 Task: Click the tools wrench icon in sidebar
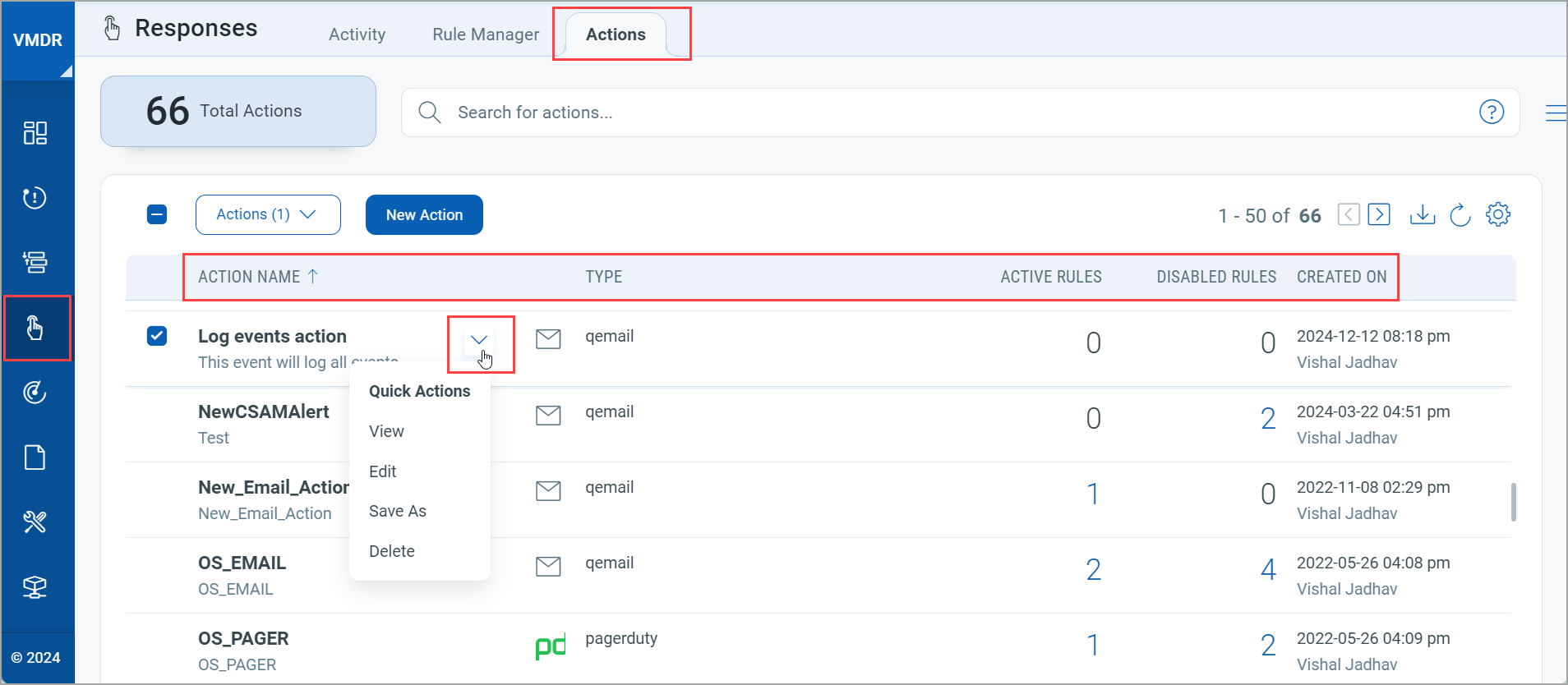click(35, 522)
